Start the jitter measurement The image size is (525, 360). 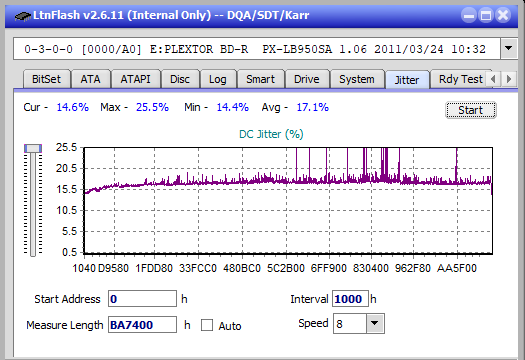click(x=470, y=110)
